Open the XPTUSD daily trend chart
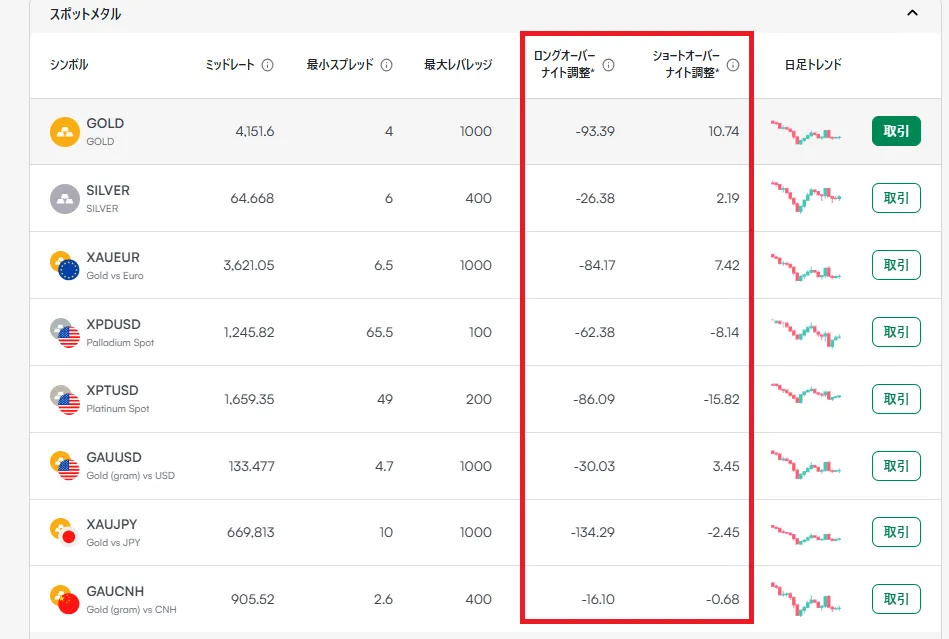The width and height of the screenshot is (949, 639). [806, 393]
